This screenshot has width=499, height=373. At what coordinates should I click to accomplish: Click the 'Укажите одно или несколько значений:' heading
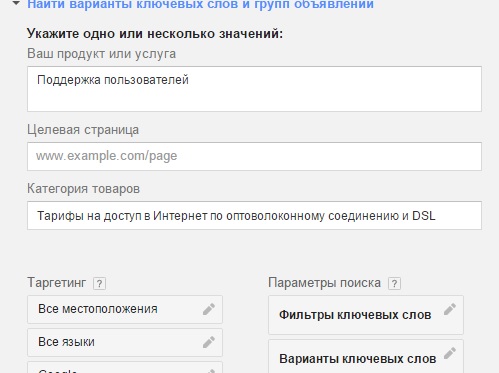pos(155,34)
